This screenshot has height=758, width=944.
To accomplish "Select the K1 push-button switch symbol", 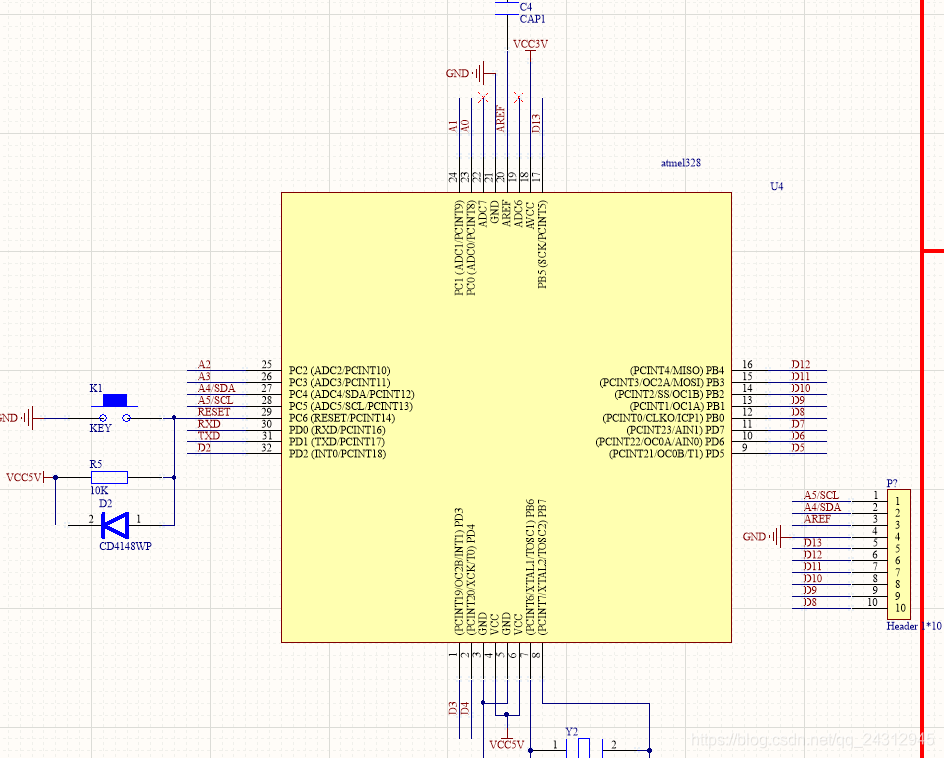I will tap(115, 410).
